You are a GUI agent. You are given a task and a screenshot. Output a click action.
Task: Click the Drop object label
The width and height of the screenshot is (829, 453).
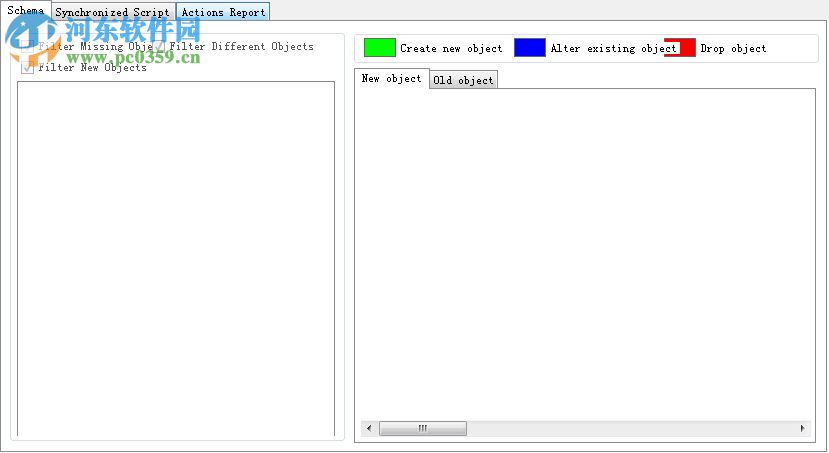point(733,49)
